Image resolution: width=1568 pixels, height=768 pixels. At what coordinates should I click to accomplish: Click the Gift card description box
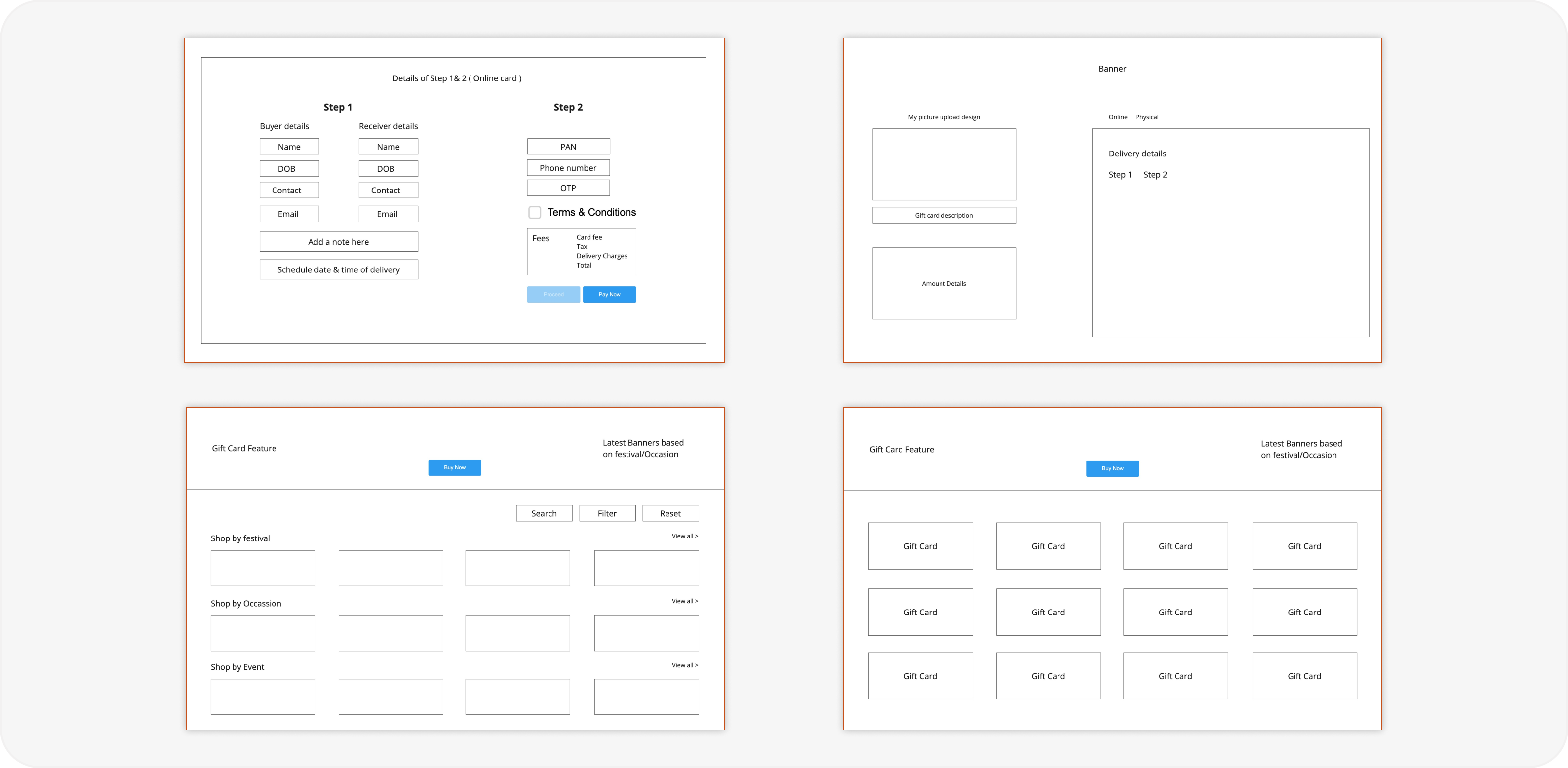(x=943, y=215)
